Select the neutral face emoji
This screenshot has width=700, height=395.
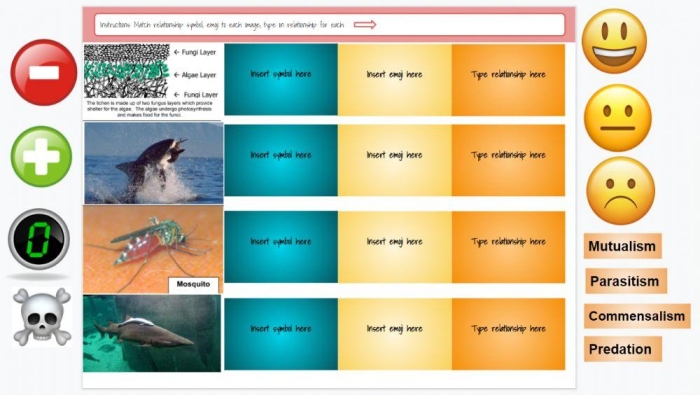[x=618, y=118]
